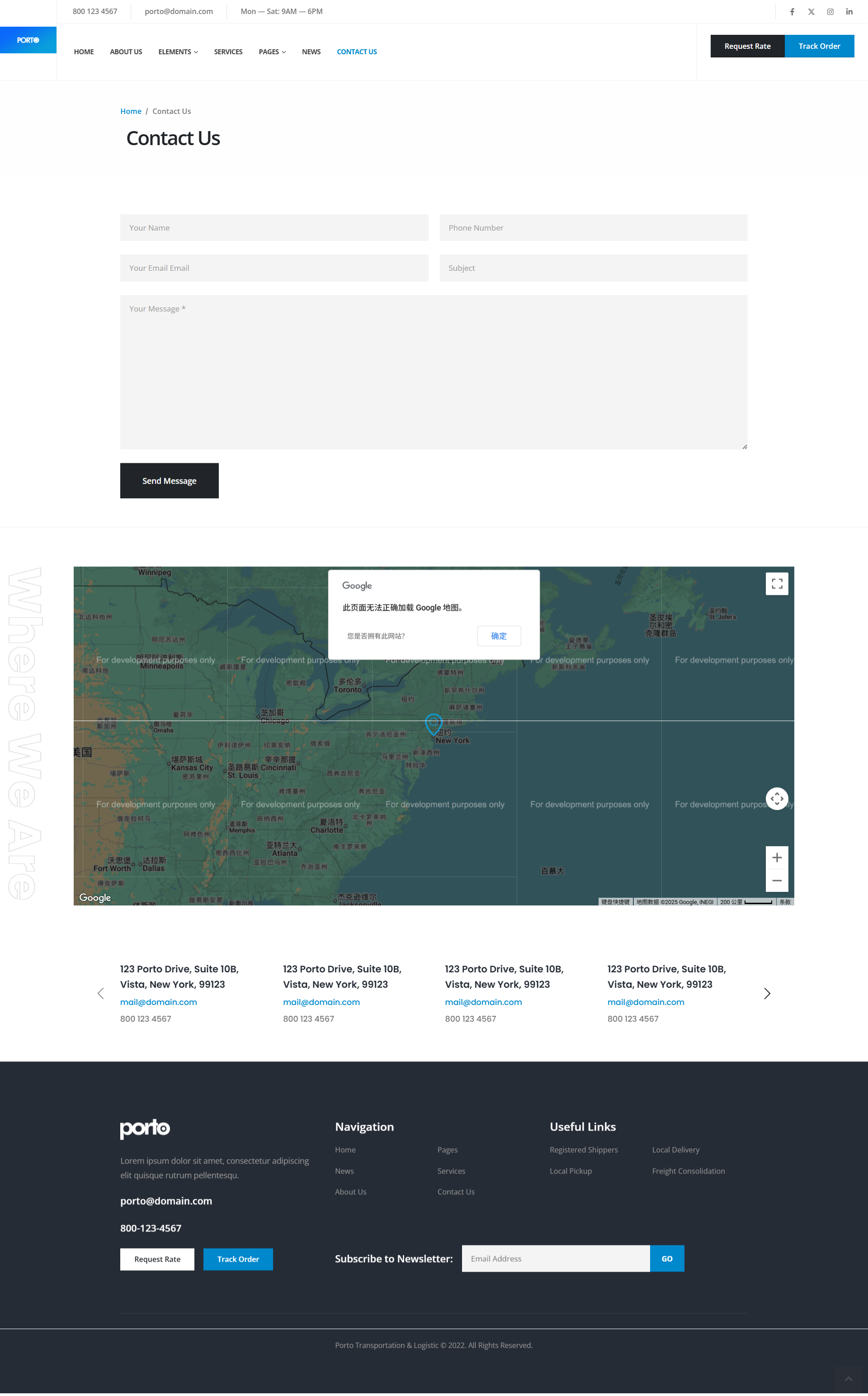Viewport: 868px width, 1396px height.
Task: Zoom in on the map
Action: 776,858
